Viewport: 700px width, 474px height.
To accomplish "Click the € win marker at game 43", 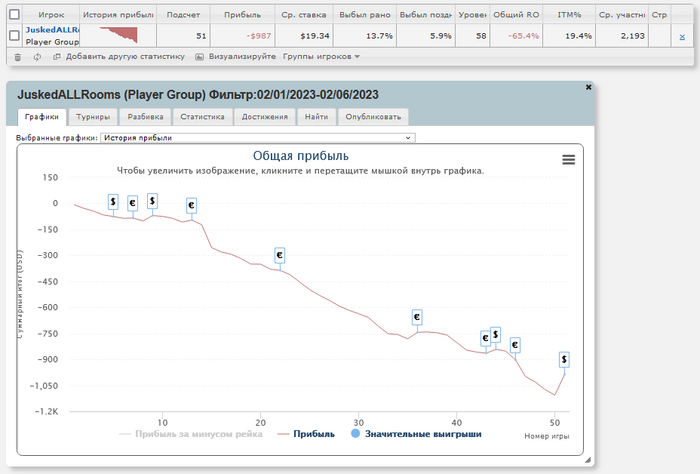I will (x=485, y=338).
